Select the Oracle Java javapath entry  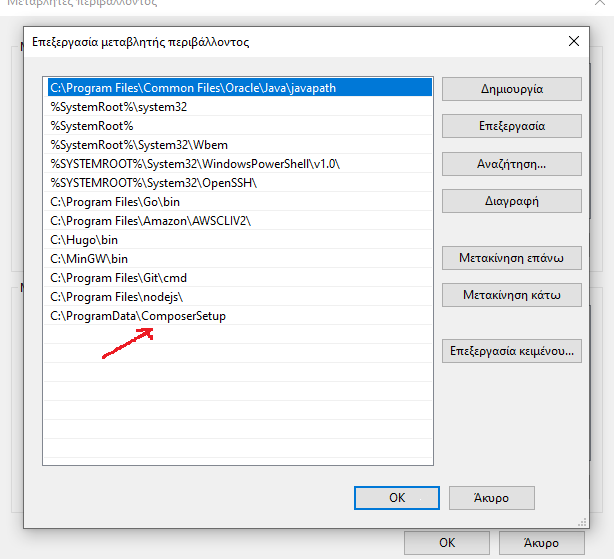192,88
